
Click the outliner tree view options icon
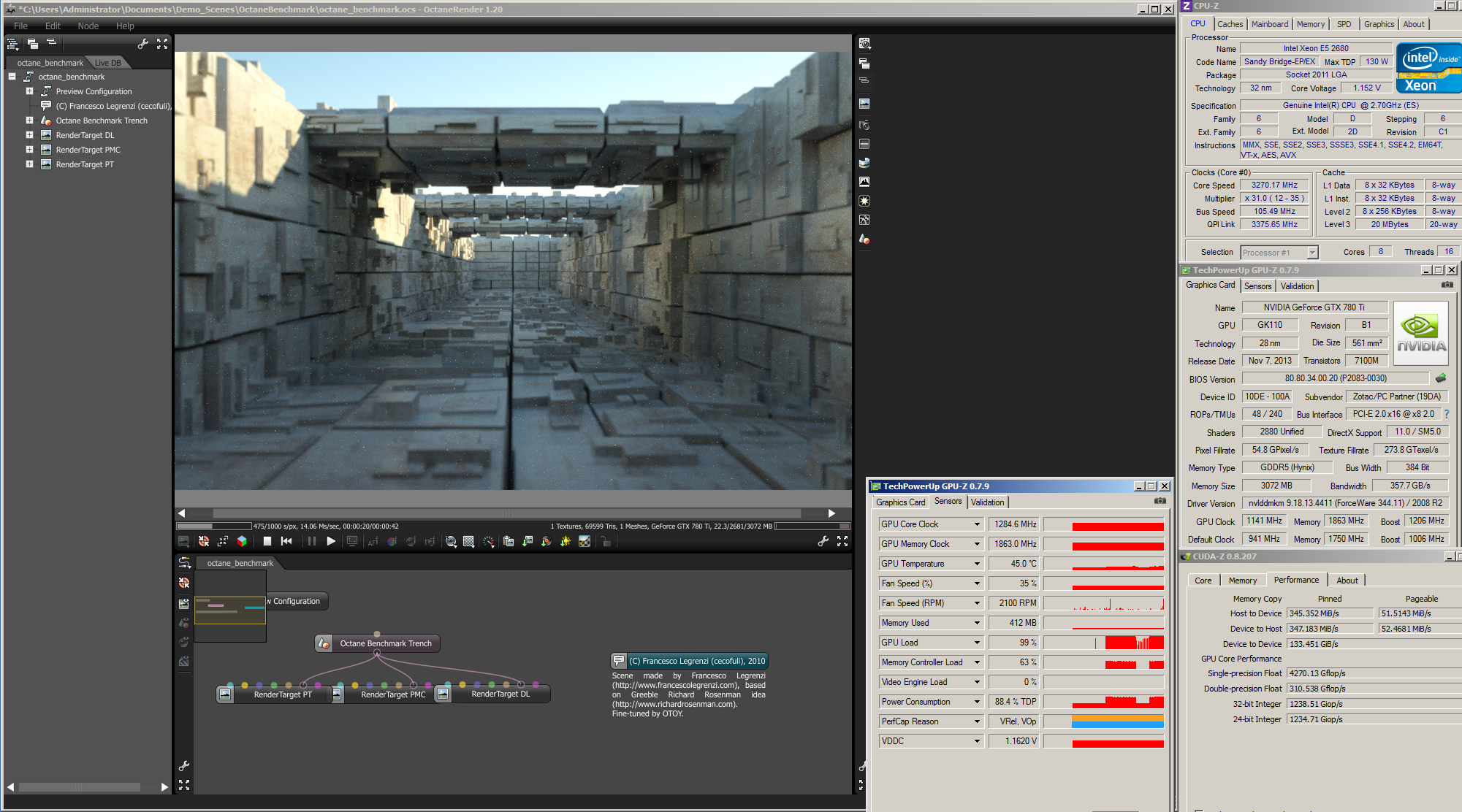coord(12,45)
